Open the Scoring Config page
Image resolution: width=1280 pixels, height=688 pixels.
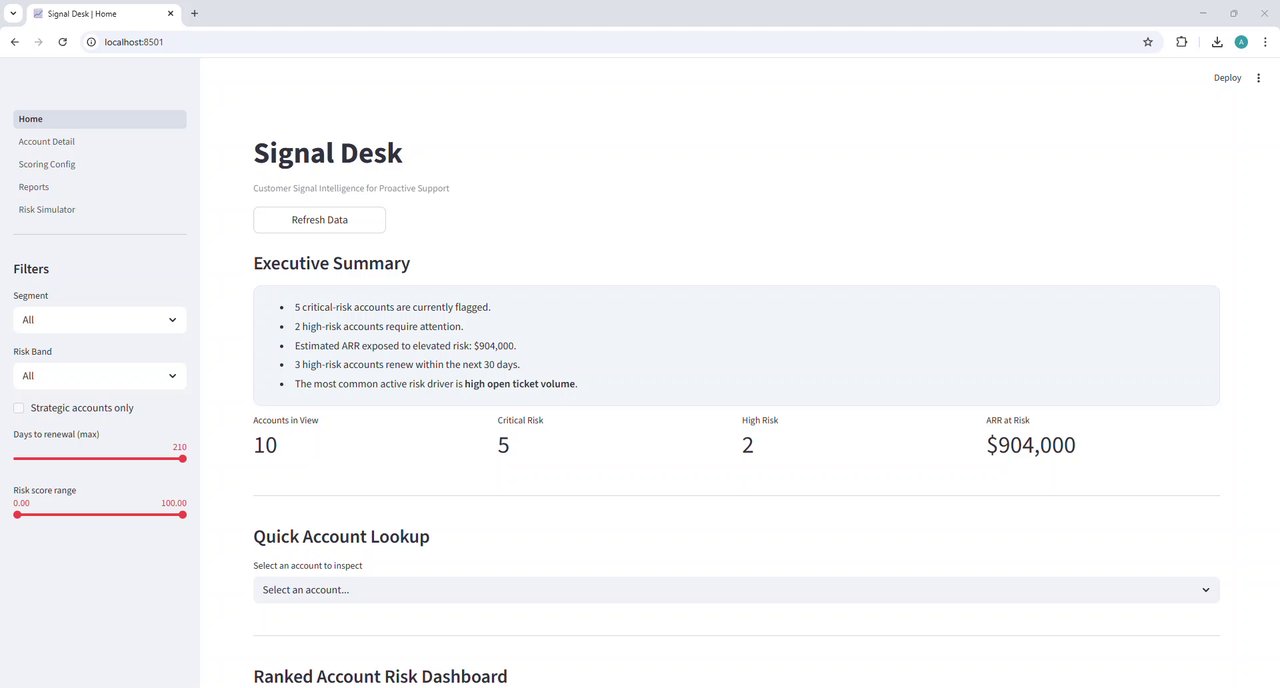[47, 164]
